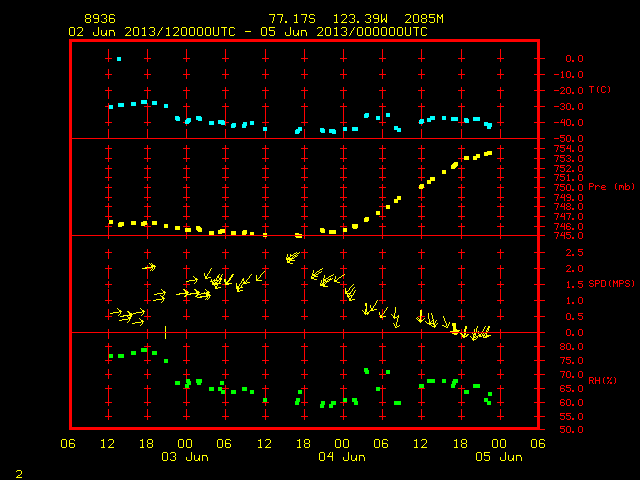Click the 754.0 pressure tick value
The width and height of the screenshot is (640, 480).
click(x=569, y=149)
